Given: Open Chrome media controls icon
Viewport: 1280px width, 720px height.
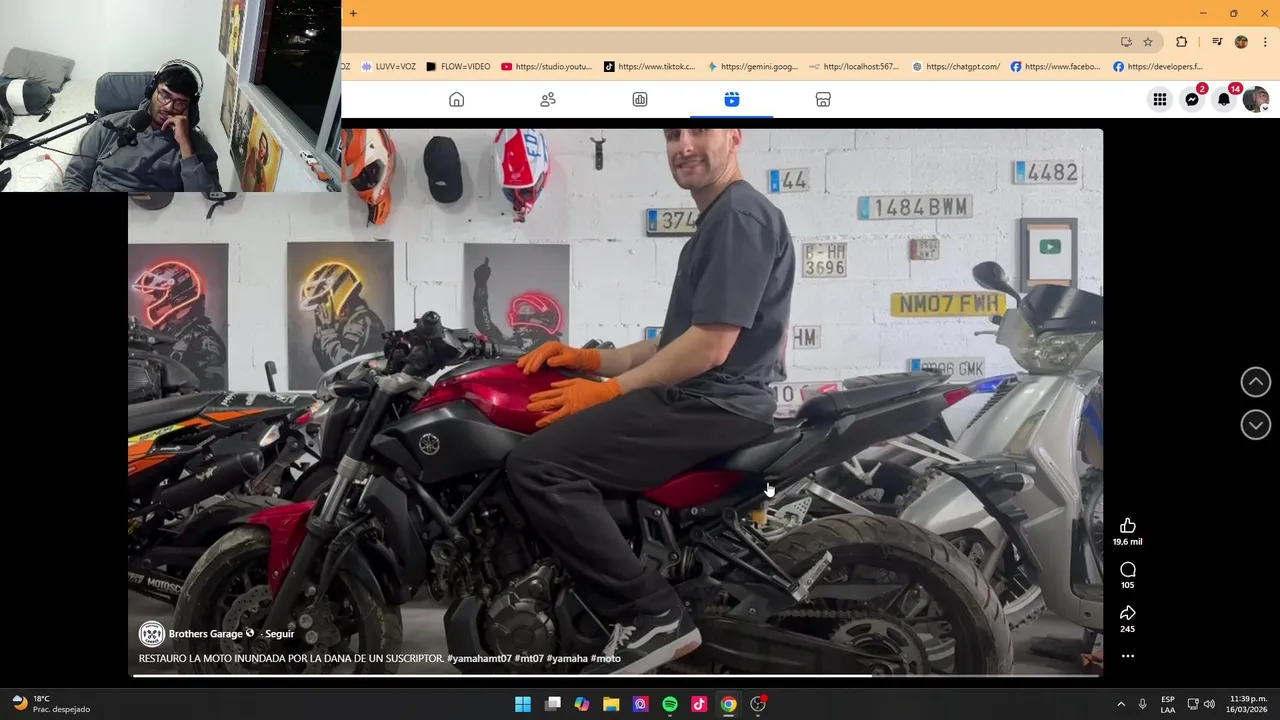Looking at the screenshot, I should pos(1217,42).
